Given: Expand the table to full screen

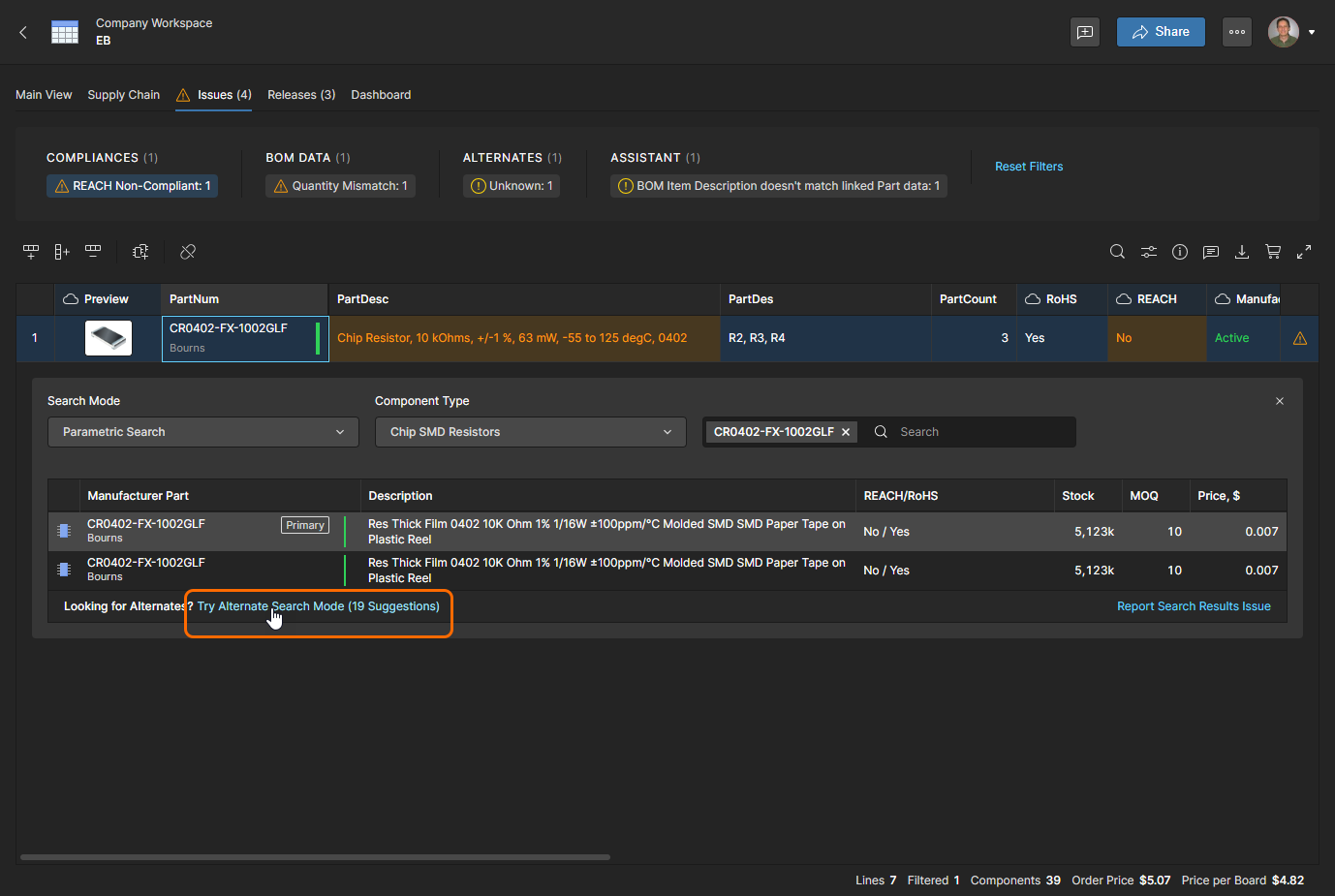Looking at the screenshot, I should point(1304,252).
